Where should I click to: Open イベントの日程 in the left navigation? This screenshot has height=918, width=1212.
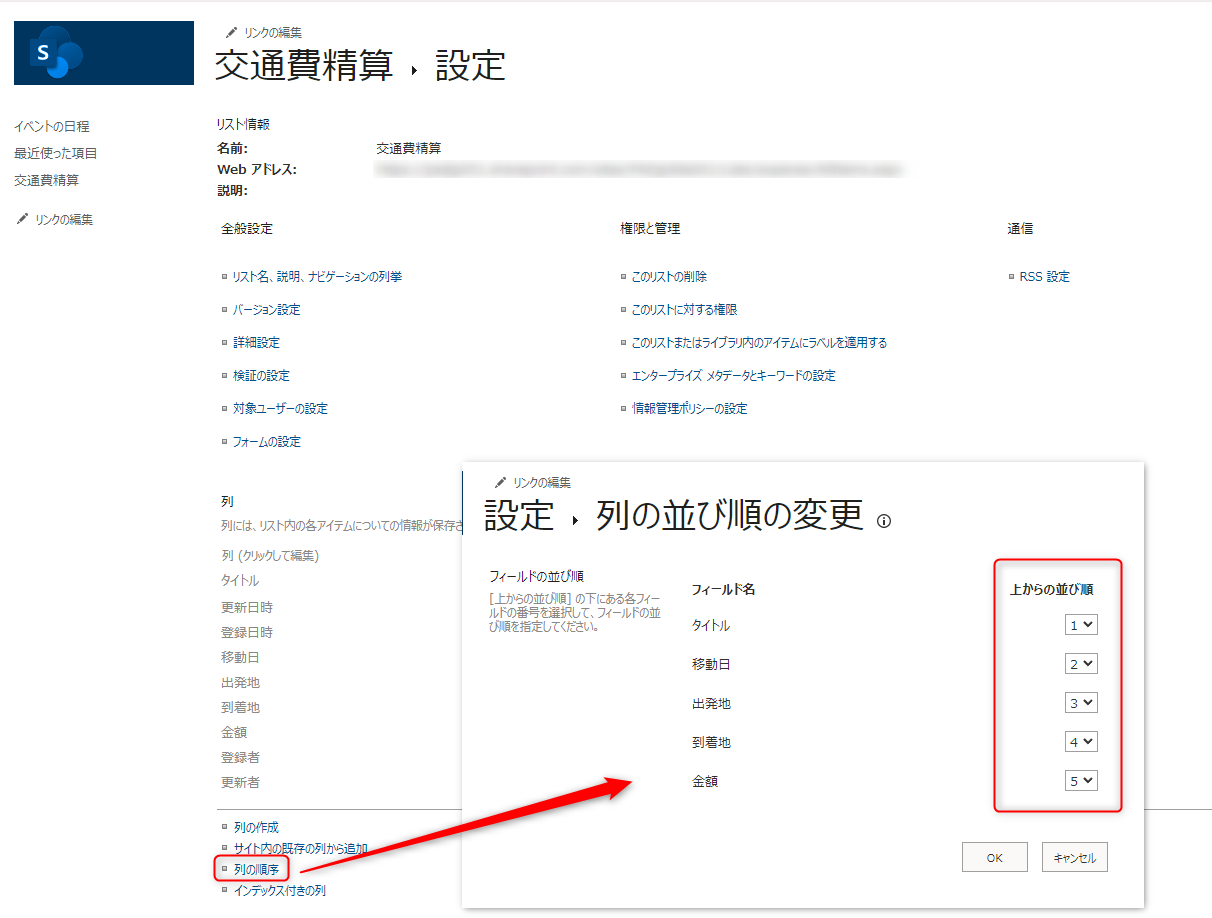point(52,126)
